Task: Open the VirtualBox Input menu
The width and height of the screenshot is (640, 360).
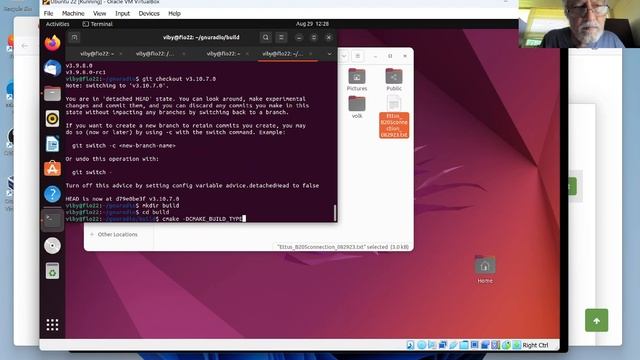Action: tap(122, 13)
